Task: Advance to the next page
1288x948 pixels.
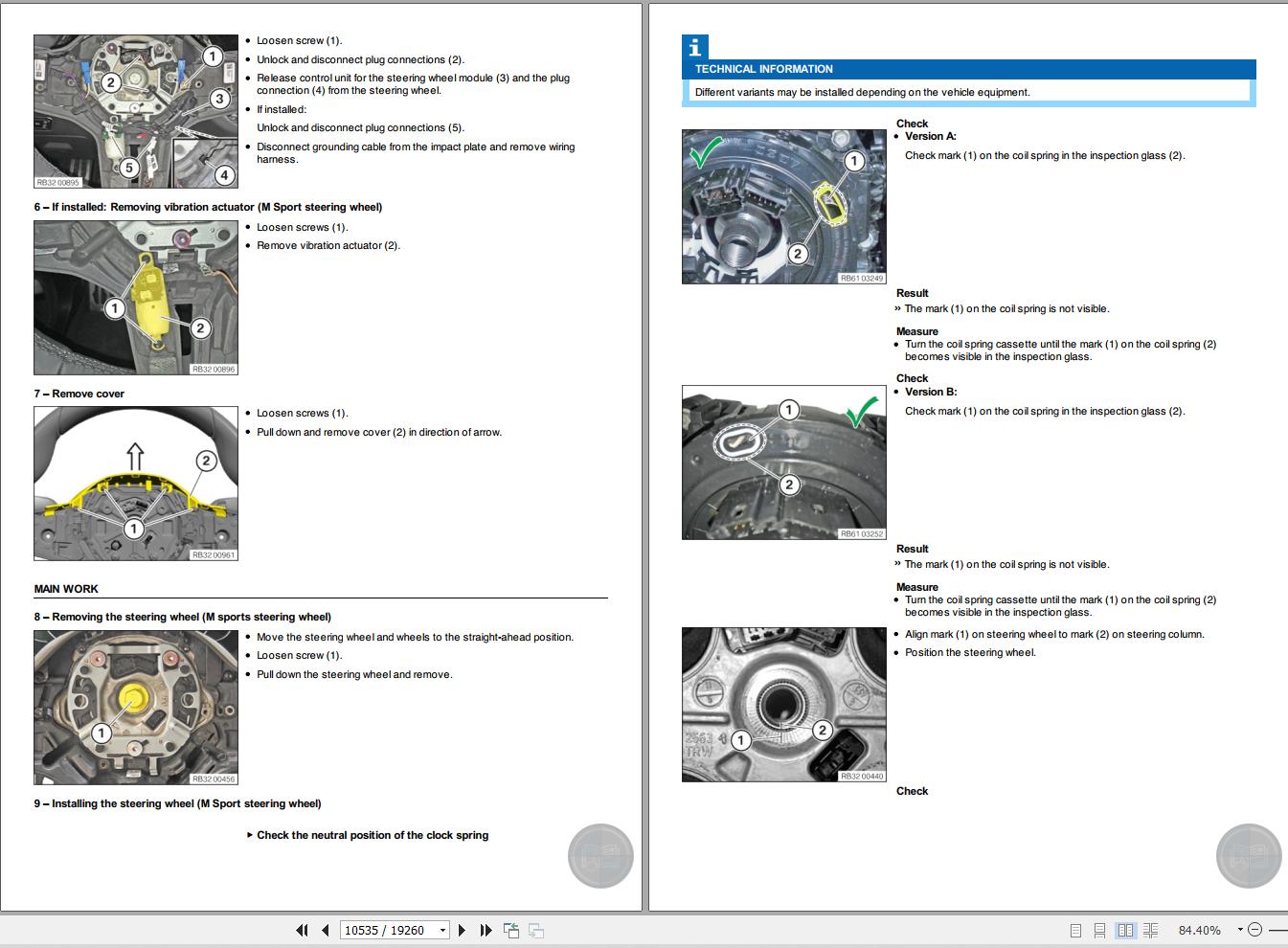Action: pyautogui.click(x=461, y=930)
